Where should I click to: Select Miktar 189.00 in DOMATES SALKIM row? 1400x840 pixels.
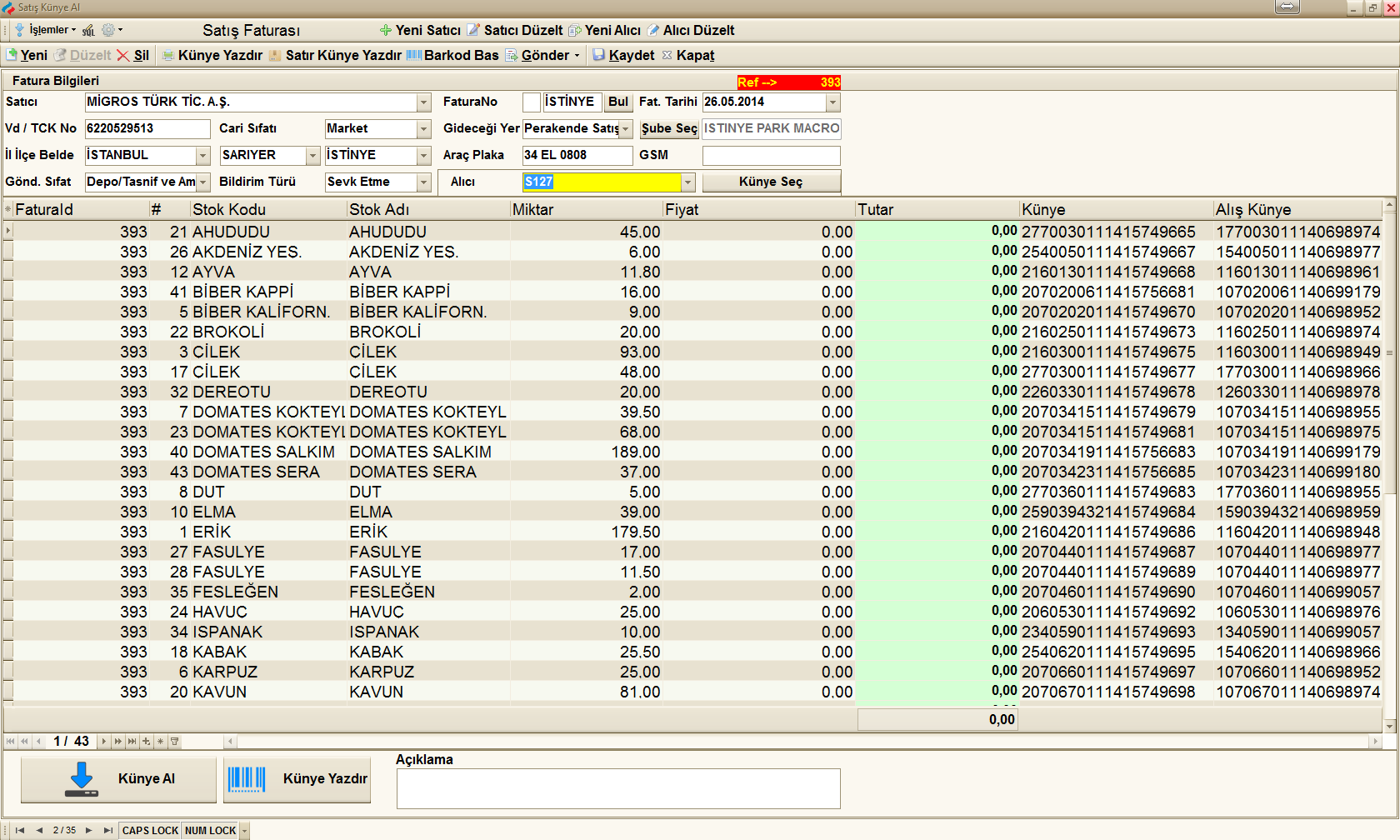(586, 452)
